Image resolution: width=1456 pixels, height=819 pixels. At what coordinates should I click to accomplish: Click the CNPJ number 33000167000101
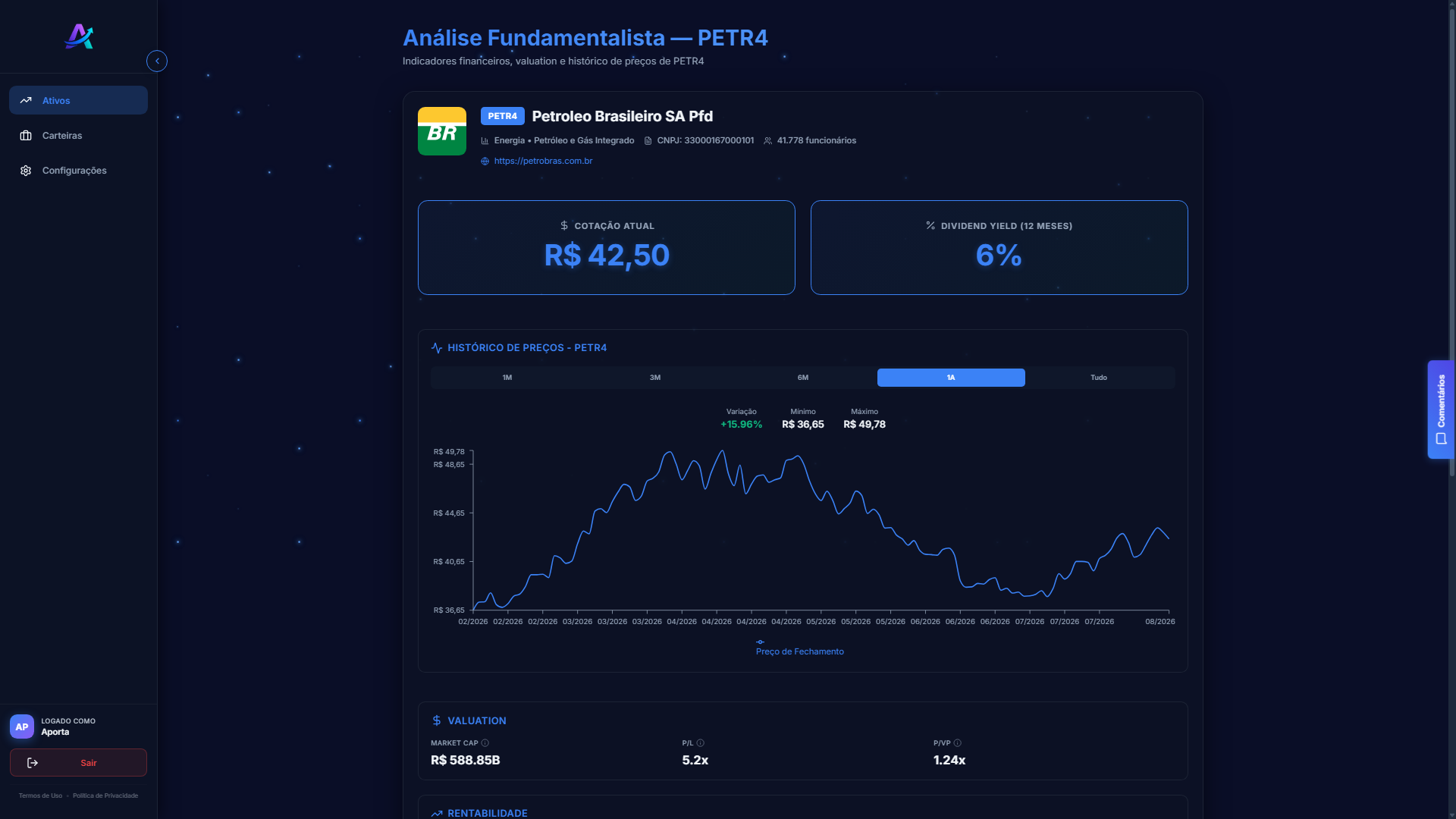tap(719, 141)
